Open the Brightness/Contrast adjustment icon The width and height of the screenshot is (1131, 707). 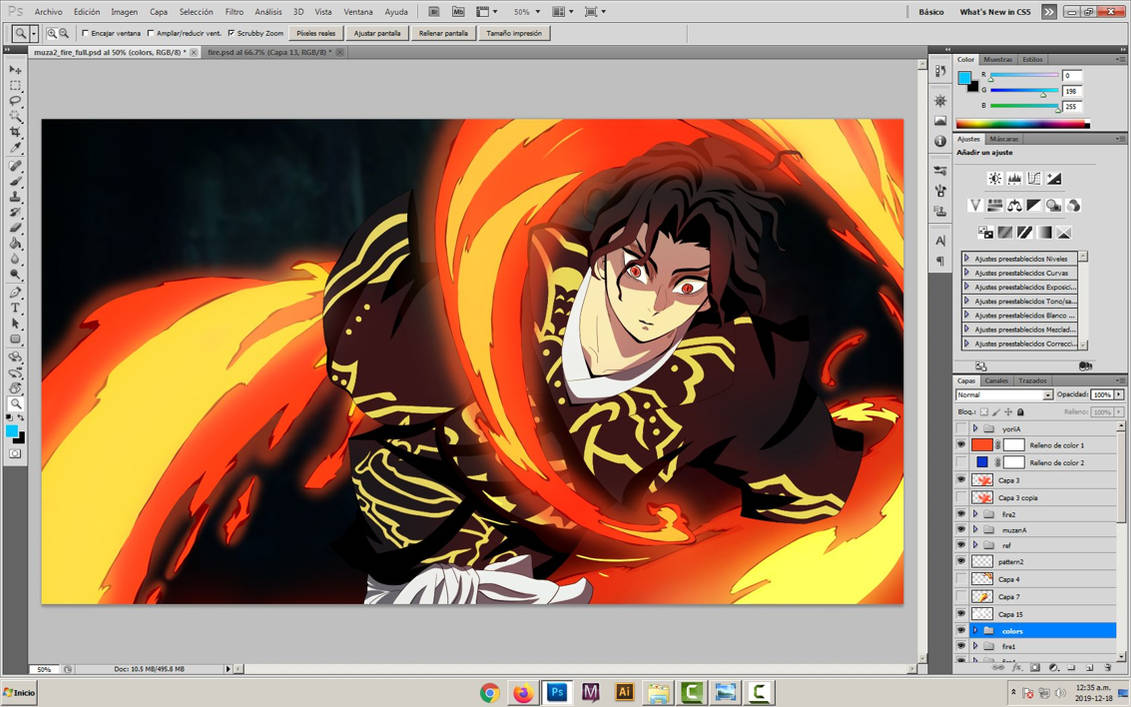993,178
